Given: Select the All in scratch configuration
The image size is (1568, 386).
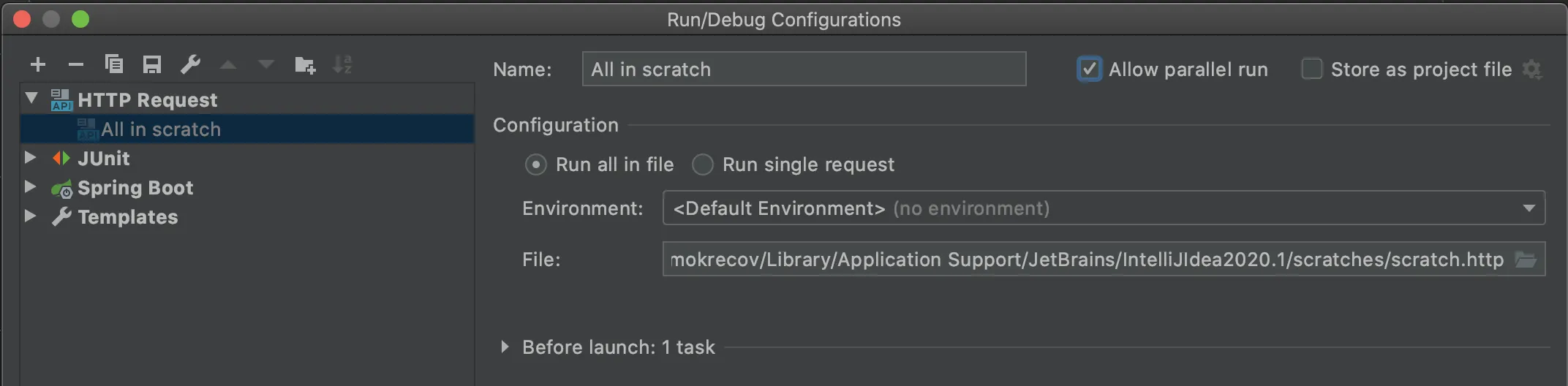Looking at the screenshot, I should (161, 129).
